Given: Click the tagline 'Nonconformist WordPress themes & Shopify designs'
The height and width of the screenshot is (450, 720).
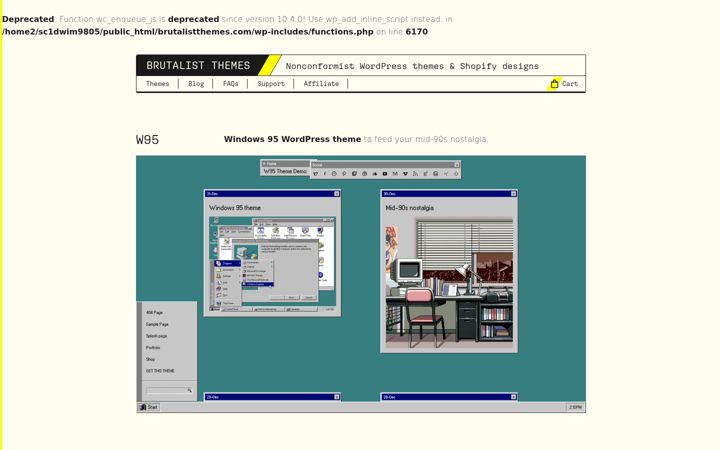Looking at the screenshot, I should tap(412, 66).
